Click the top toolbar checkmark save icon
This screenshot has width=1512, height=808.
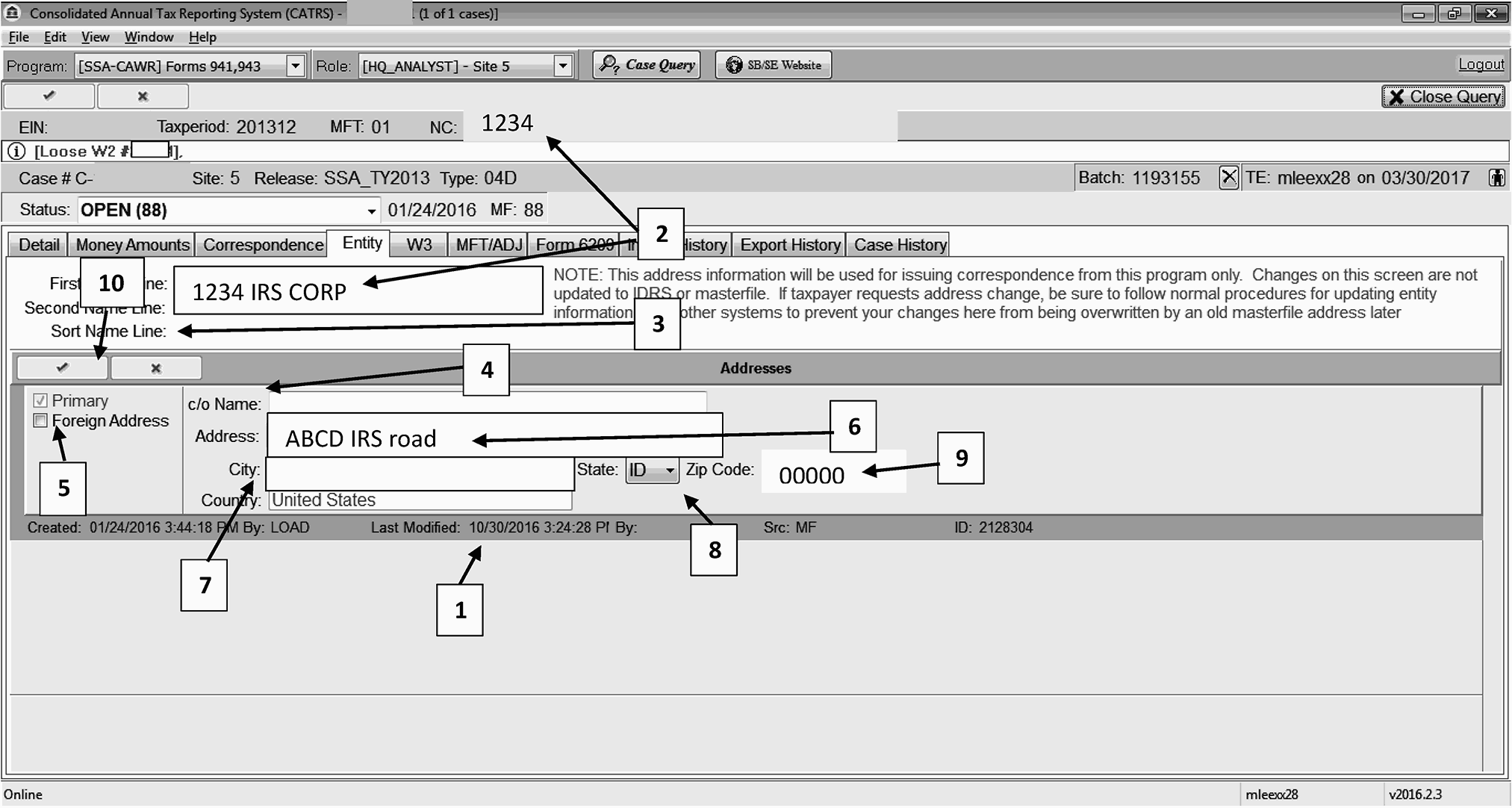tap(49, 96)
